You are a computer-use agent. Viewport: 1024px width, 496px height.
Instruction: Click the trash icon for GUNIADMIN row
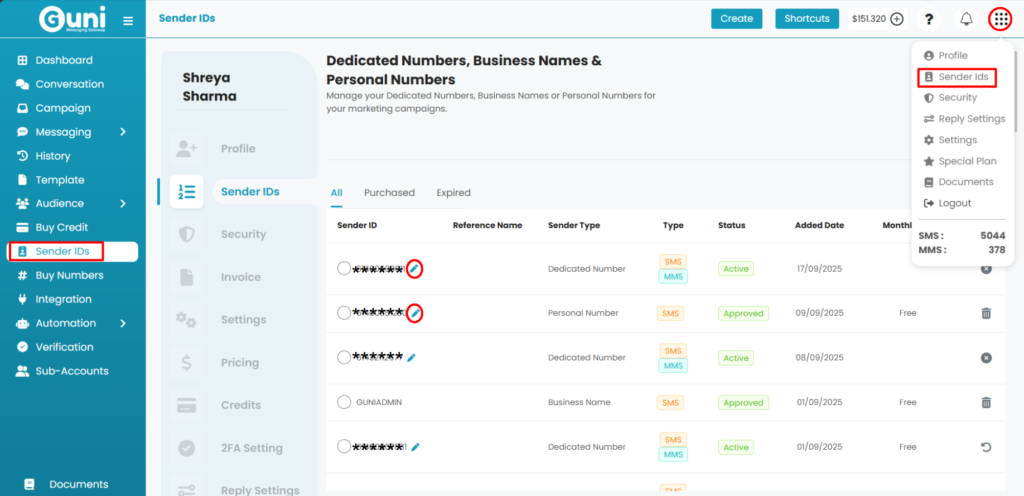pyautogui.click(x=986, y=402)
